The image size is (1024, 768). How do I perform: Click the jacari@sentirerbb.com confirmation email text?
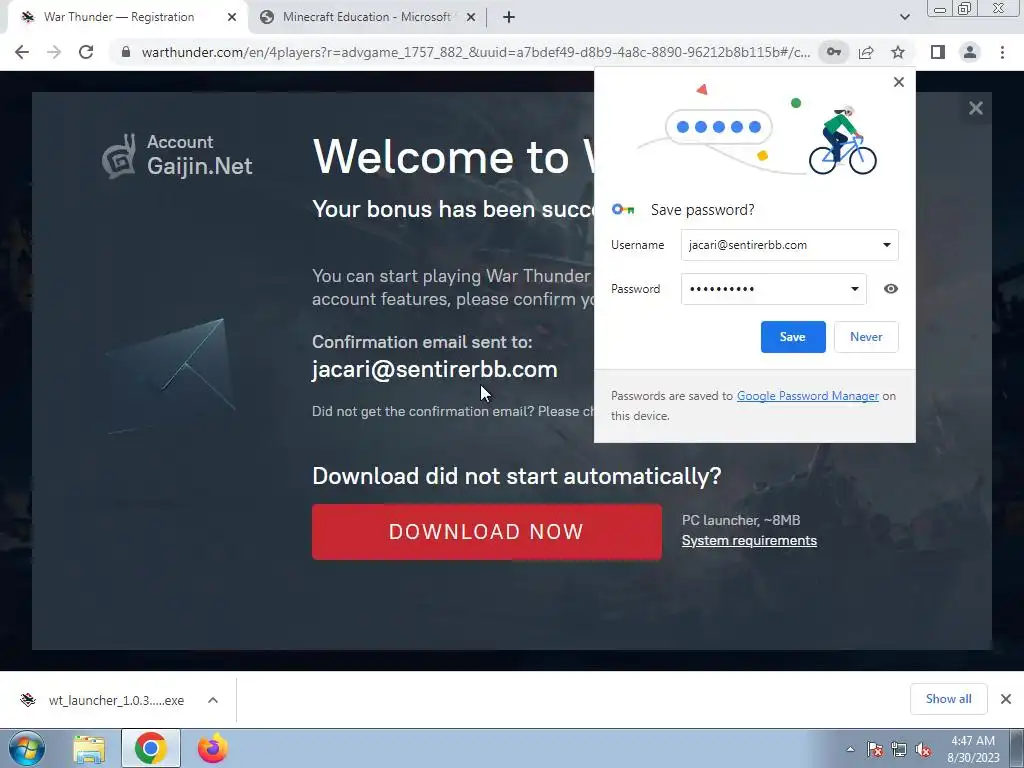click(x=434, y=369)
